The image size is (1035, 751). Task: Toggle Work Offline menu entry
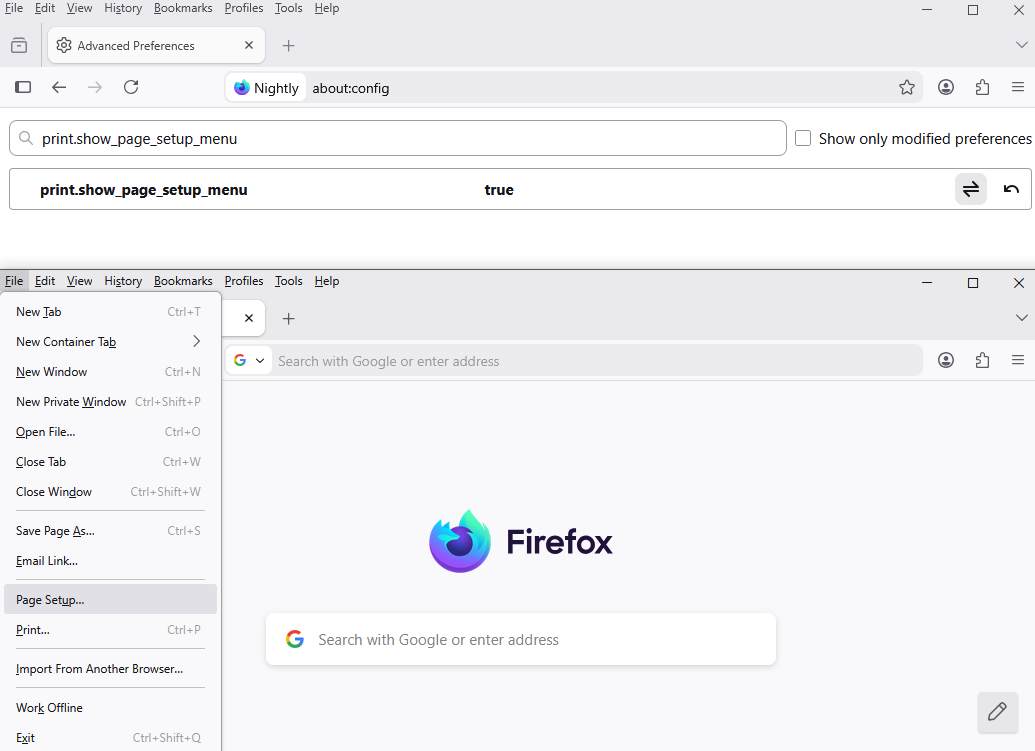[110, 707]
